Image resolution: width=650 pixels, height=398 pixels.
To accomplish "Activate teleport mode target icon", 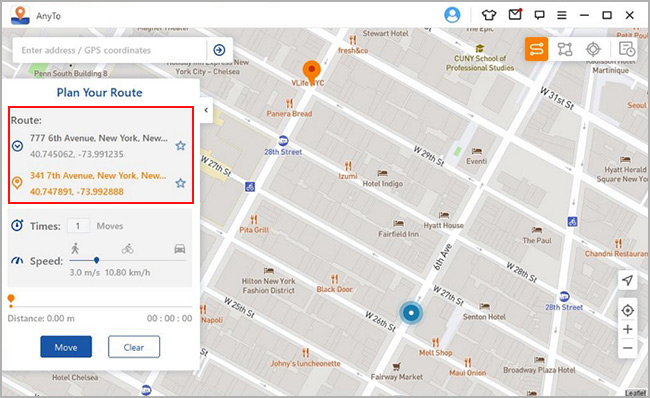I will (593, 49).
